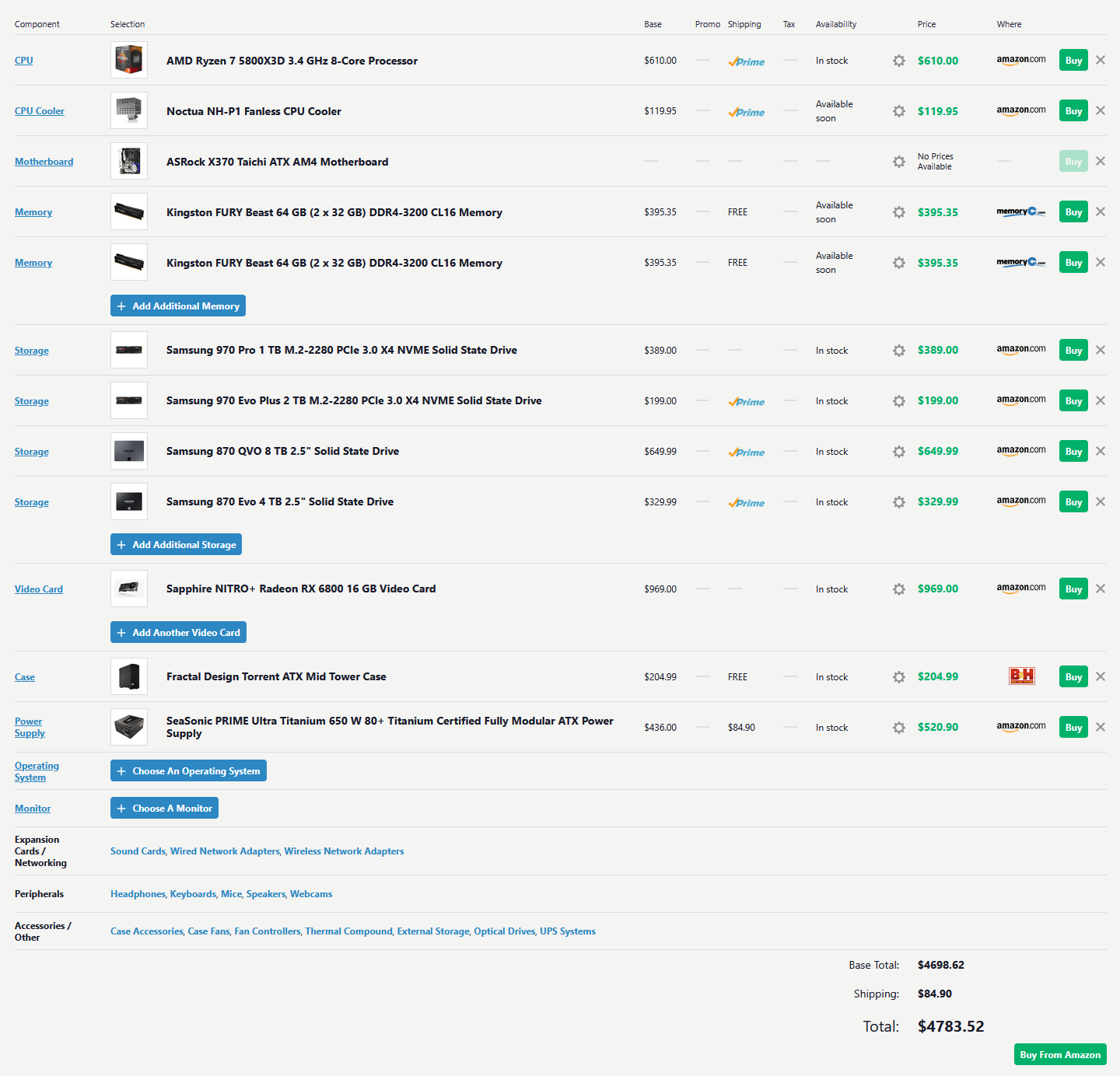This screenshot has width=1120, height=1076.
Task: Remove Sapphire NITRO+ Radeon RX 6800 video card
Action: pos(1101,589)
